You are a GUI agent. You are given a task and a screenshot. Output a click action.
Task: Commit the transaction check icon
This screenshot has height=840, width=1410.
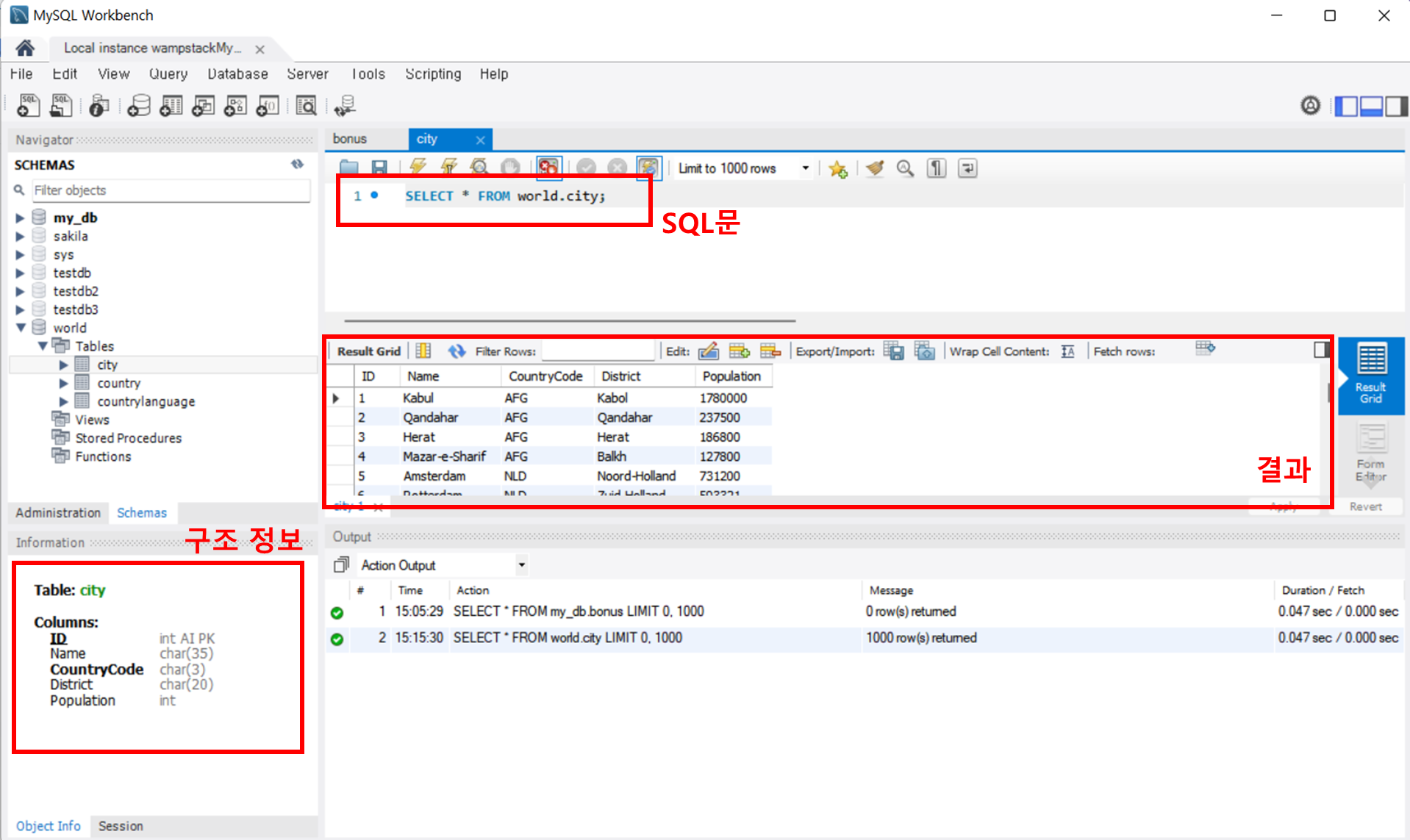tap(586, 168)
